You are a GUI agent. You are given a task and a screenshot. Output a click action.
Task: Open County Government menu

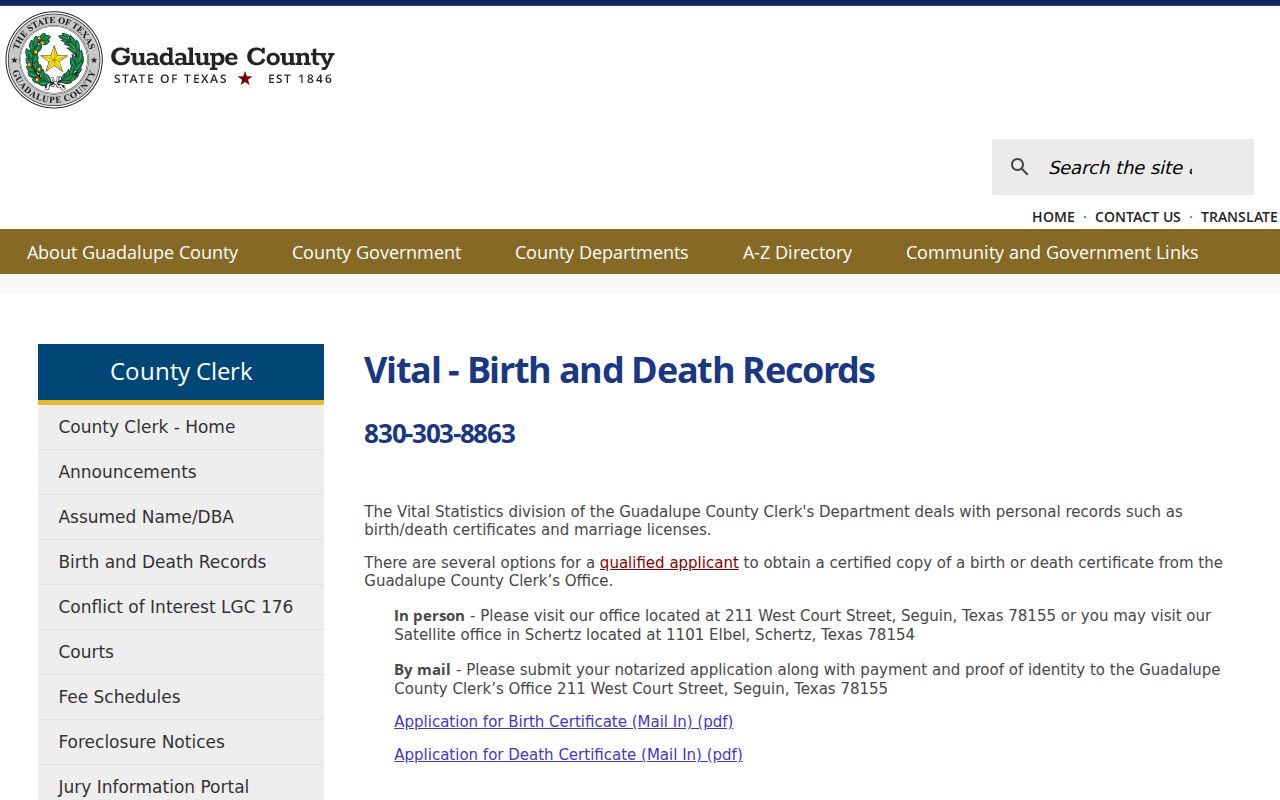[376, 252]
